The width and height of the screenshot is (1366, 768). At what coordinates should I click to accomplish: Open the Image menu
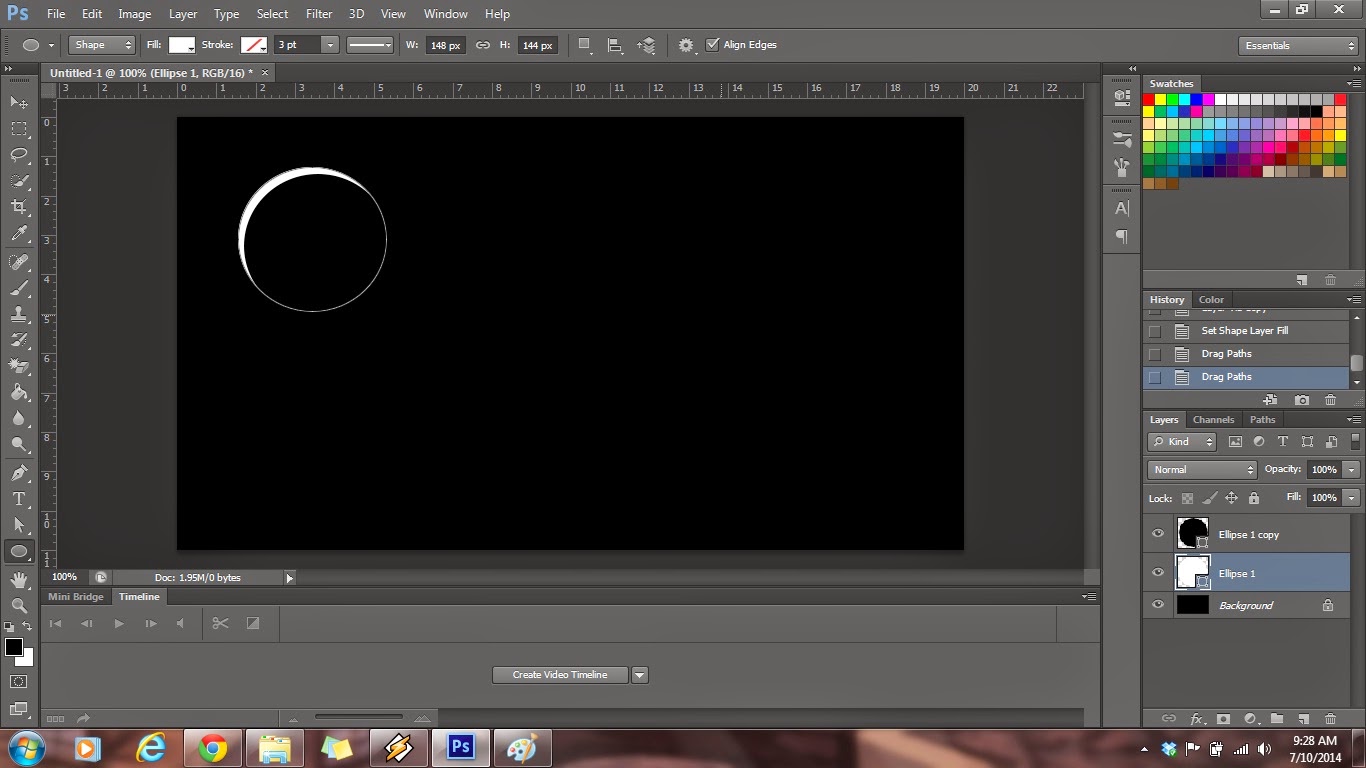click(x=135, y=14)
